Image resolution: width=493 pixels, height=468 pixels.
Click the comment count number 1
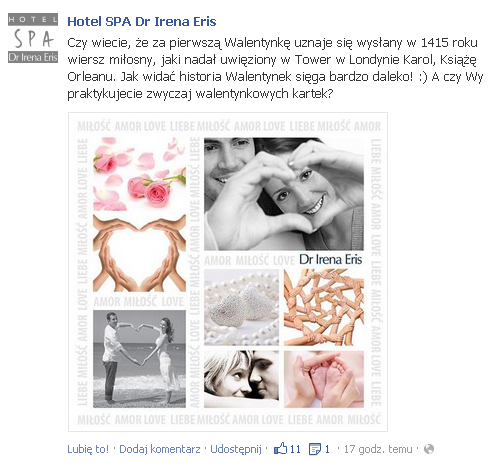pyautogui.click(x=327, y=449)
